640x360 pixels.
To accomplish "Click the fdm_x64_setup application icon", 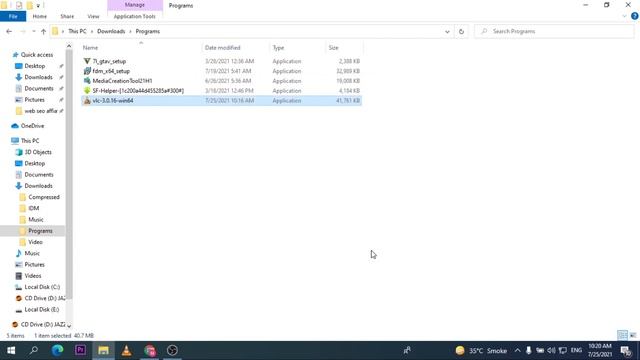I will click(x=87, y=71).
